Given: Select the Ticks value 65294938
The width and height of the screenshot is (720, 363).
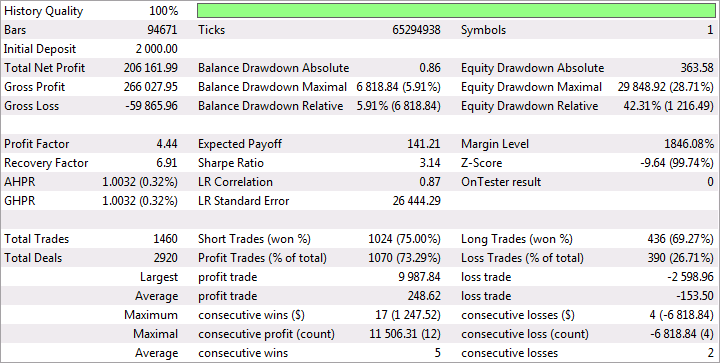Looking at the screenshot, I should point(416,30).
